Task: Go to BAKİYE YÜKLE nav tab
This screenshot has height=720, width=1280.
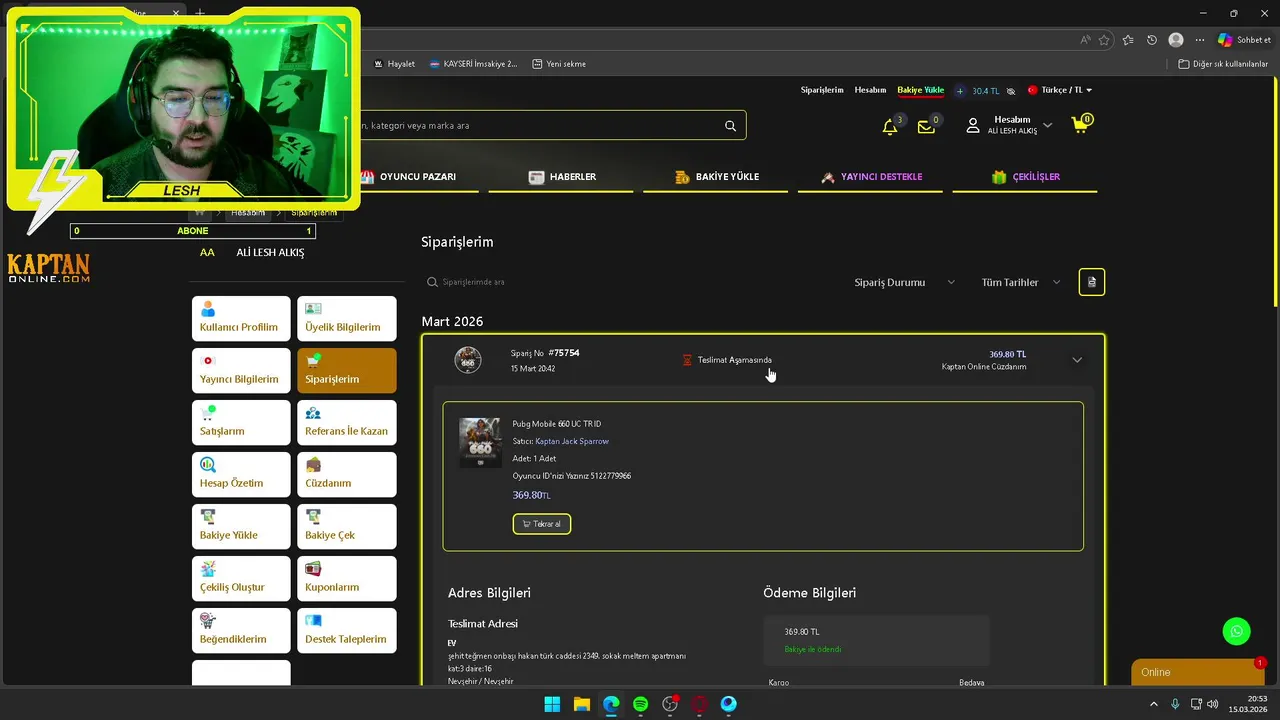Action: click(x=716, y=177)
